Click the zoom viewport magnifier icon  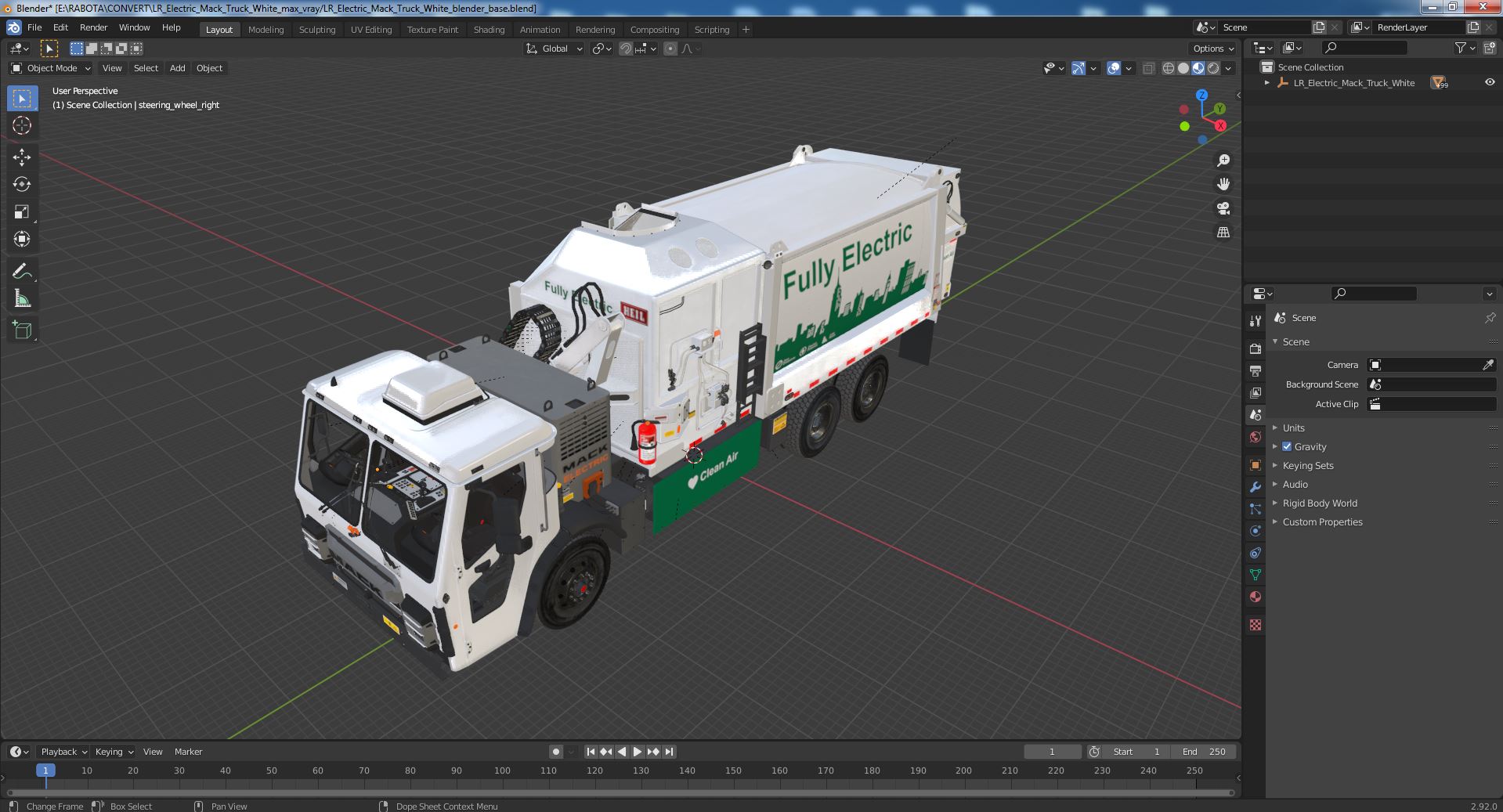(x=1223, y=161)
